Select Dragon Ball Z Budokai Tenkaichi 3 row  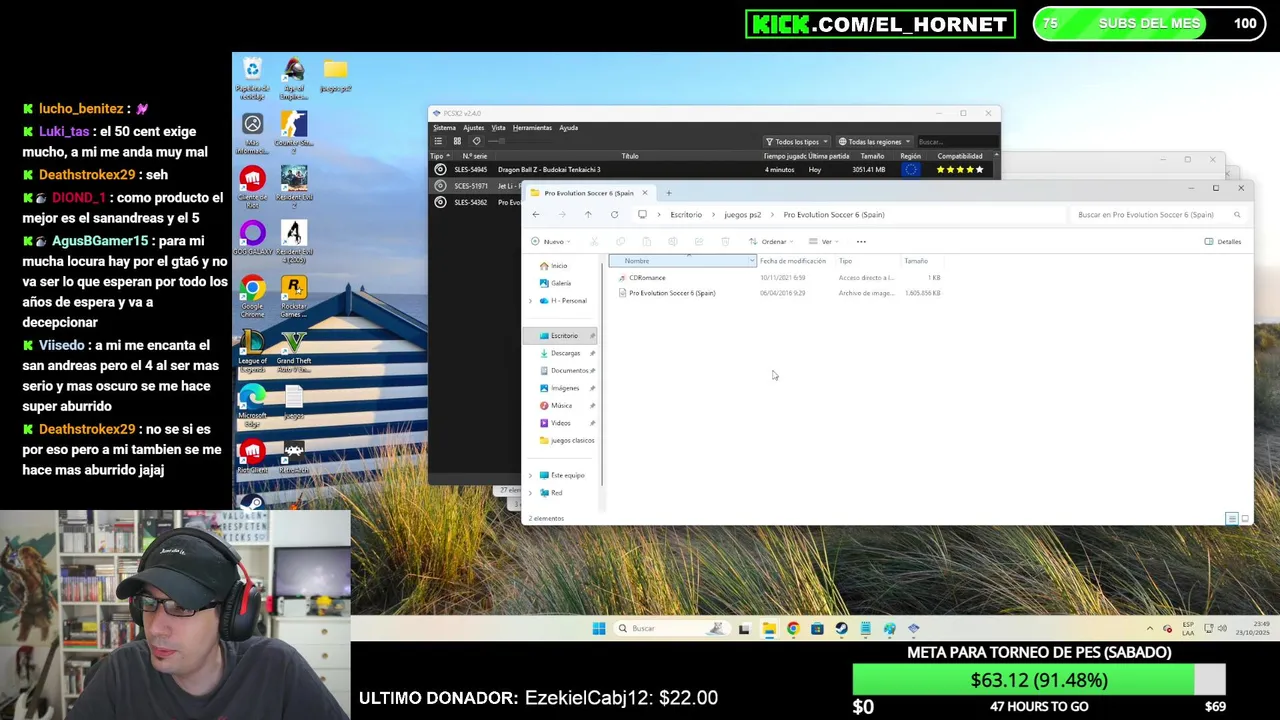point(714,169)
